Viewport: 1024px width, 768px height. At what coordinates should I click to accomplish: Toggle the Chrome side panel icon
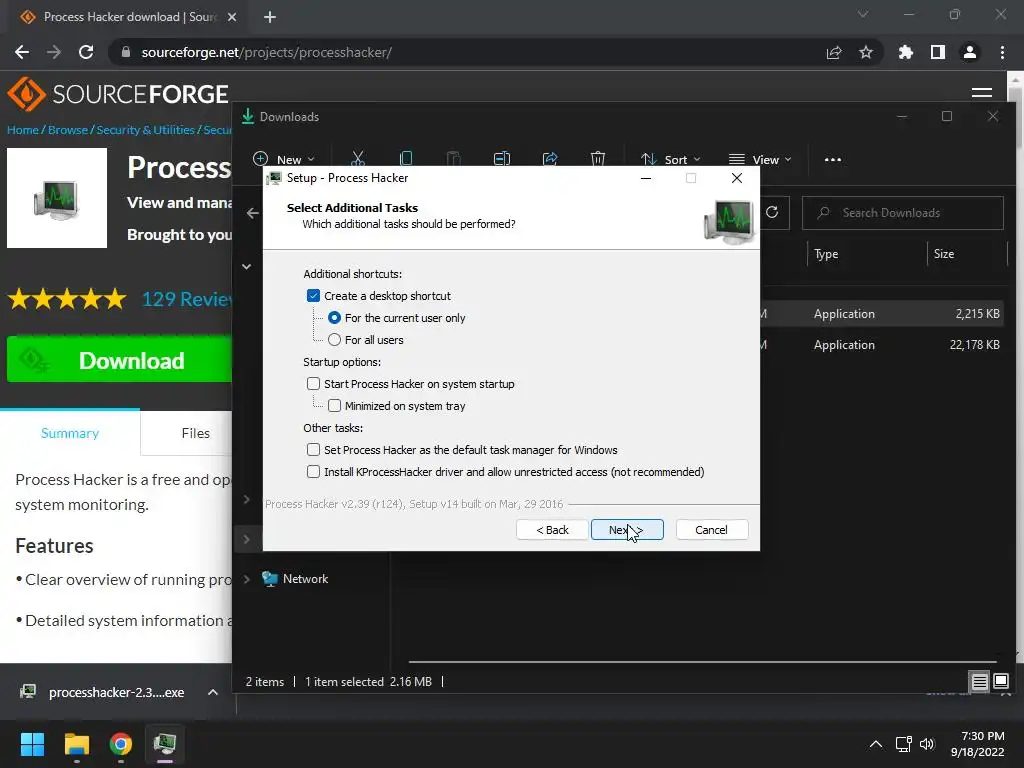tap(938, 52)
